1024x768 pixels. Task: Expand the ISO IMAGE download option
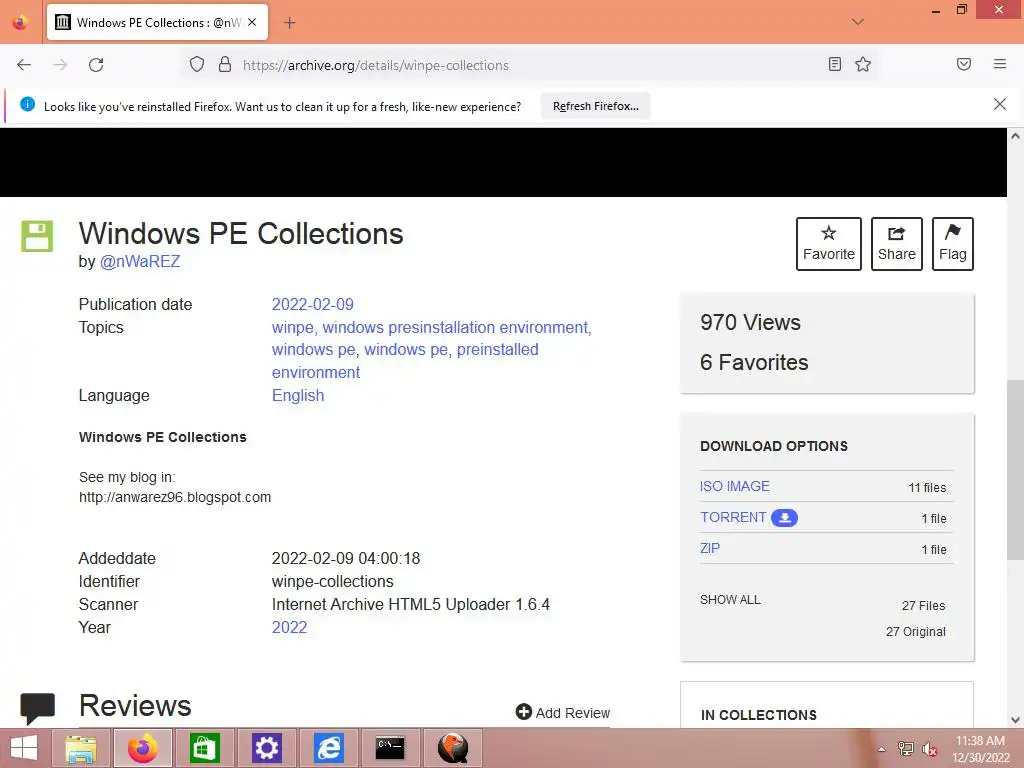pyautogui.click(x=735, y=486)
